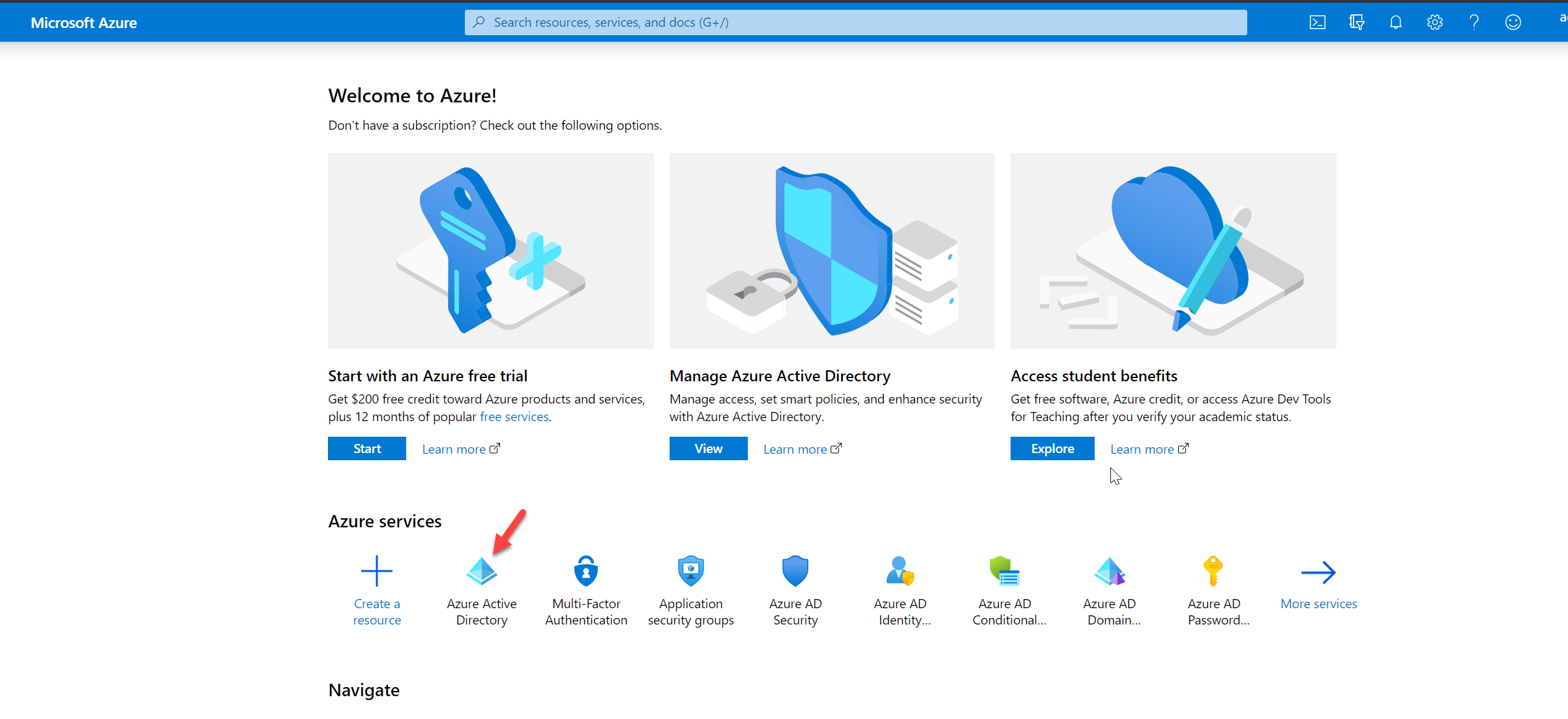Click the search magnifier icon
The image size is (1568, 719).
point(479,22)
